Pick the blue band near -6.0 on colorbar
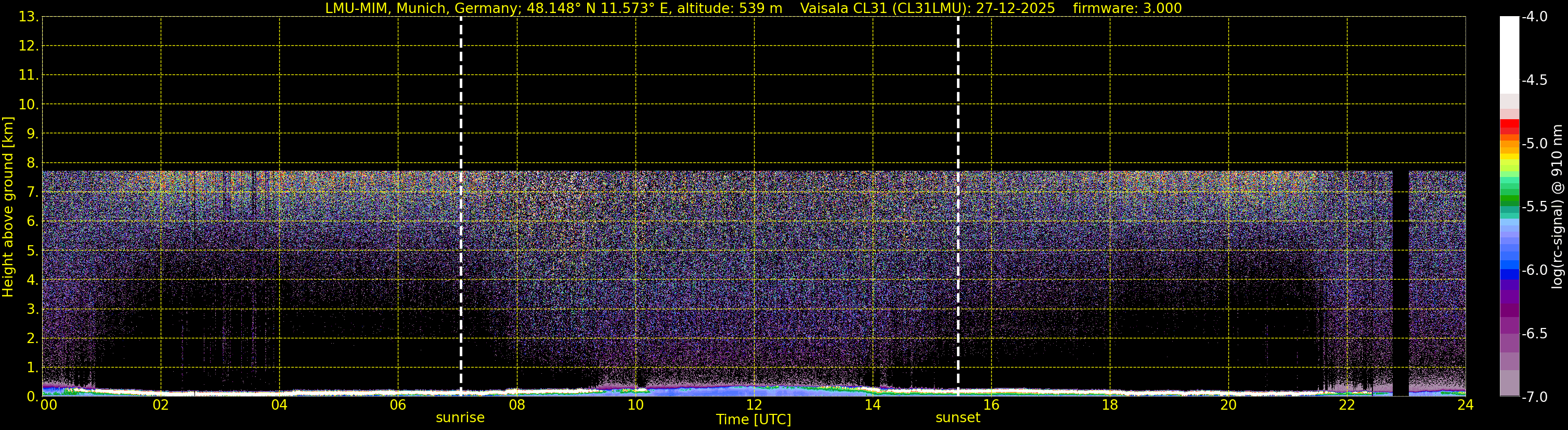 1509,273
